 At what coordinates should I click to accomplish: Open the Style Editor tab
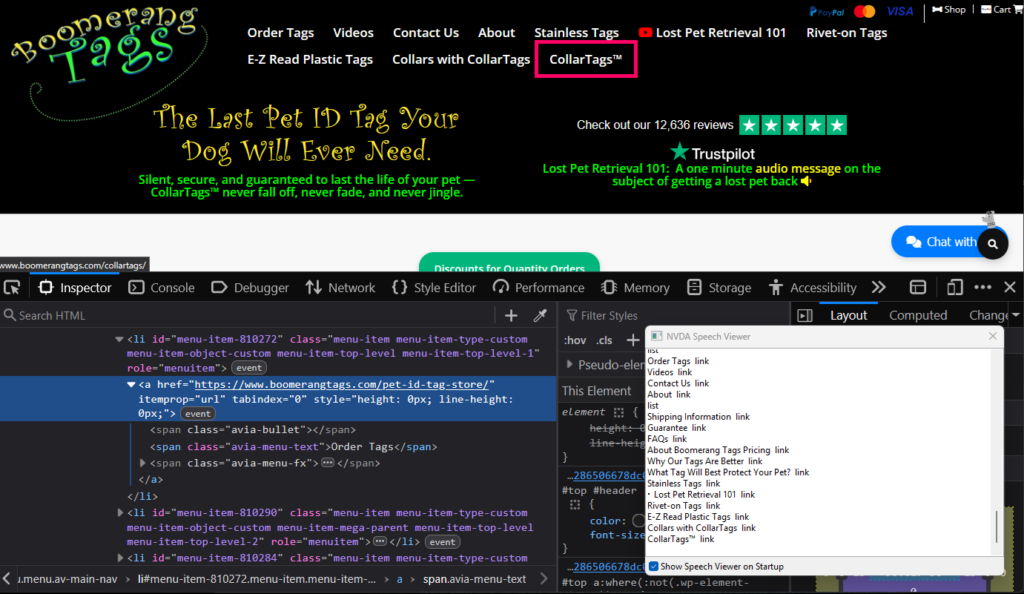(x=434, y=288)
